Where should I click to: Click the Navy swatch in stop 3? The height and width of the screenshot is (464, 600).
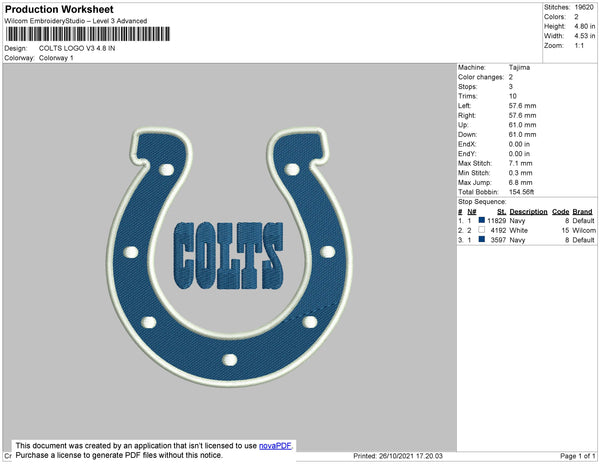(482, 239)
